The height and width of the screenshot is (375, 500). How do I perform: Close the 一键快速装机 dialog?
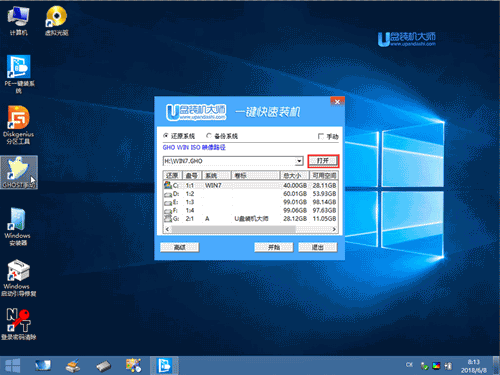pos(337,102)
